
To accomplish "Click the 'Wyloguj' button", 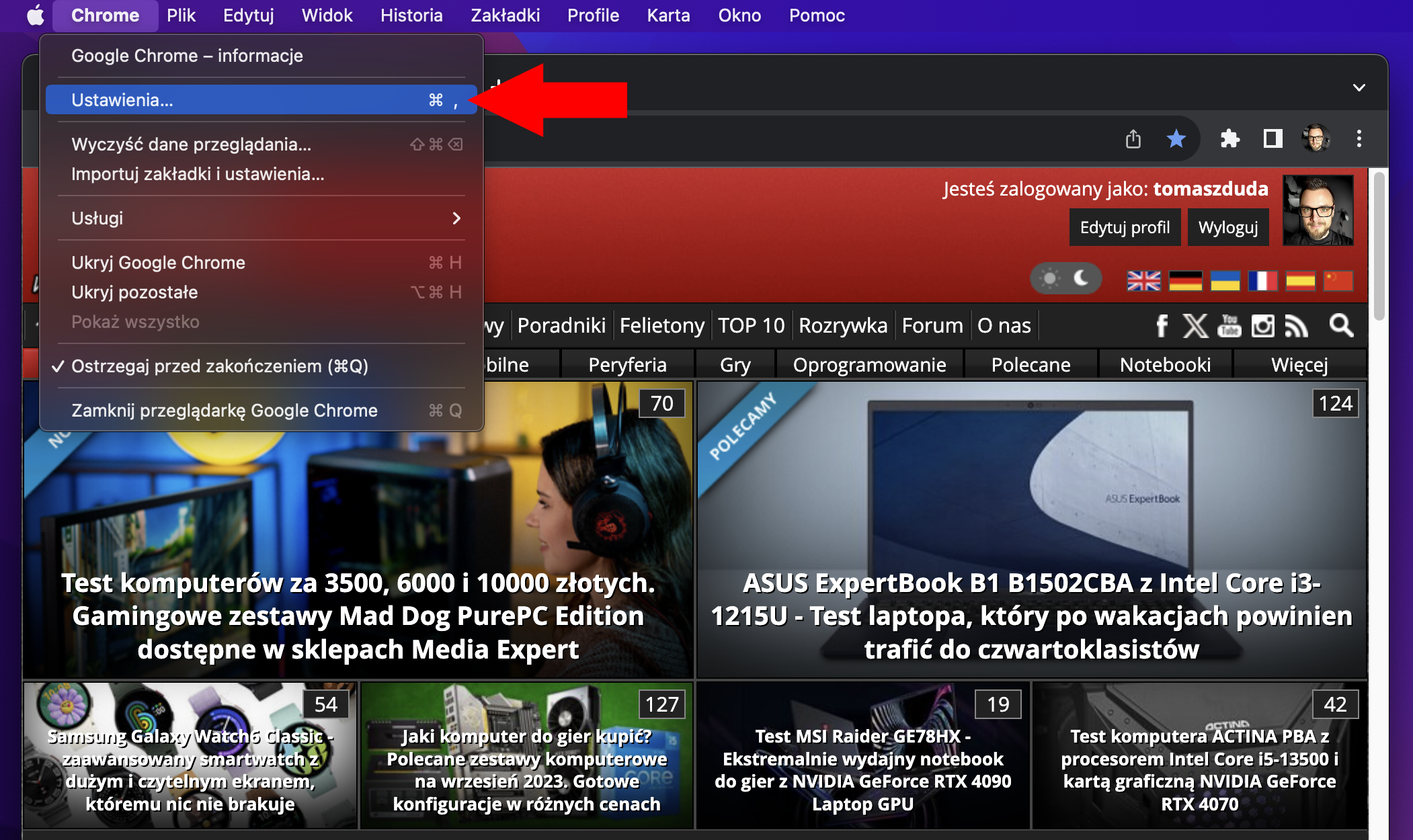I will coord(1228,227).
